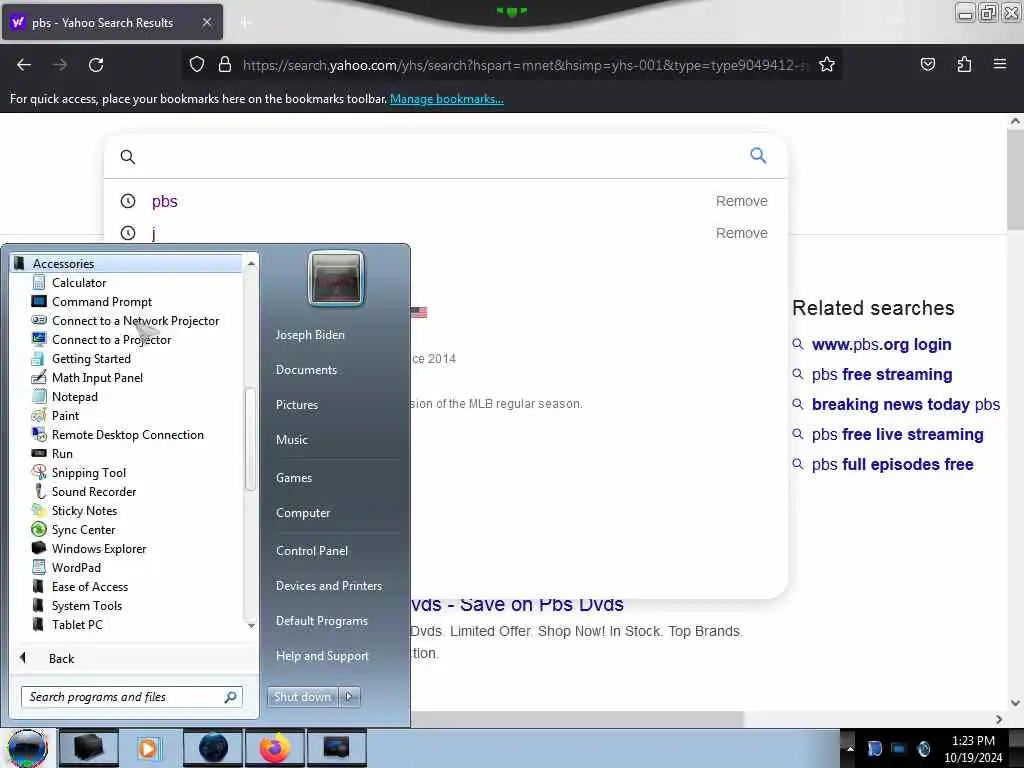Save page to Pocket
The width and height of the screenshot is (1024, 768).
pyautogui.click(x=927, y=64)
